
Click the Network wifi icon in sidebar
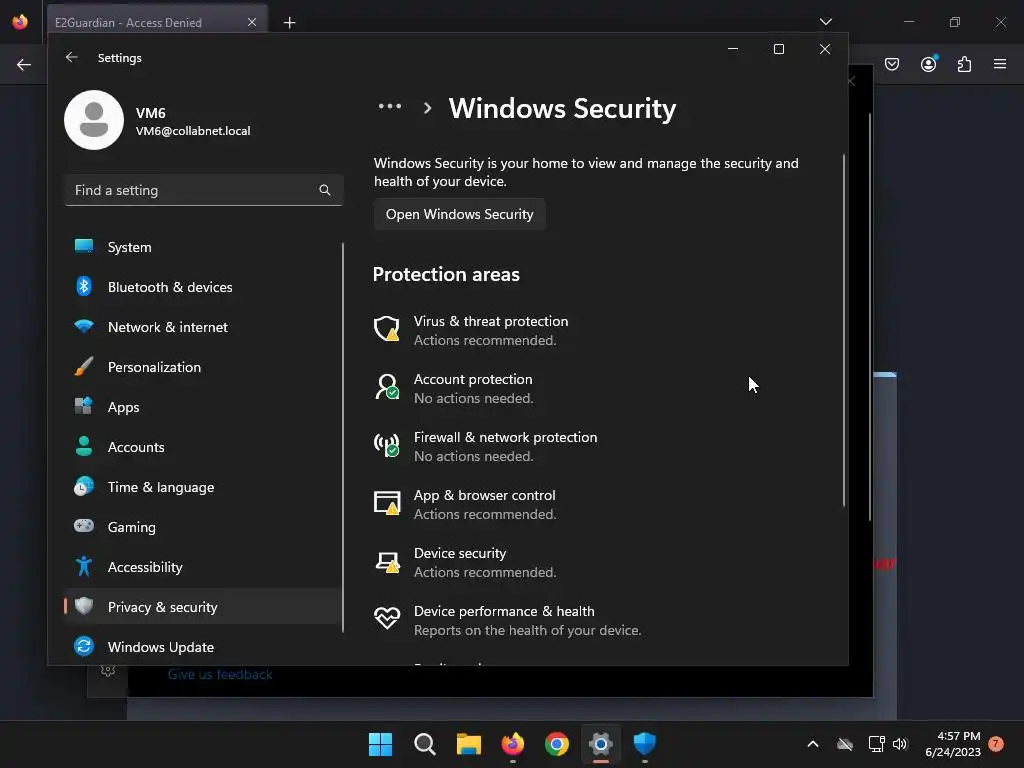pyautogui.click(x=84, y=326)
